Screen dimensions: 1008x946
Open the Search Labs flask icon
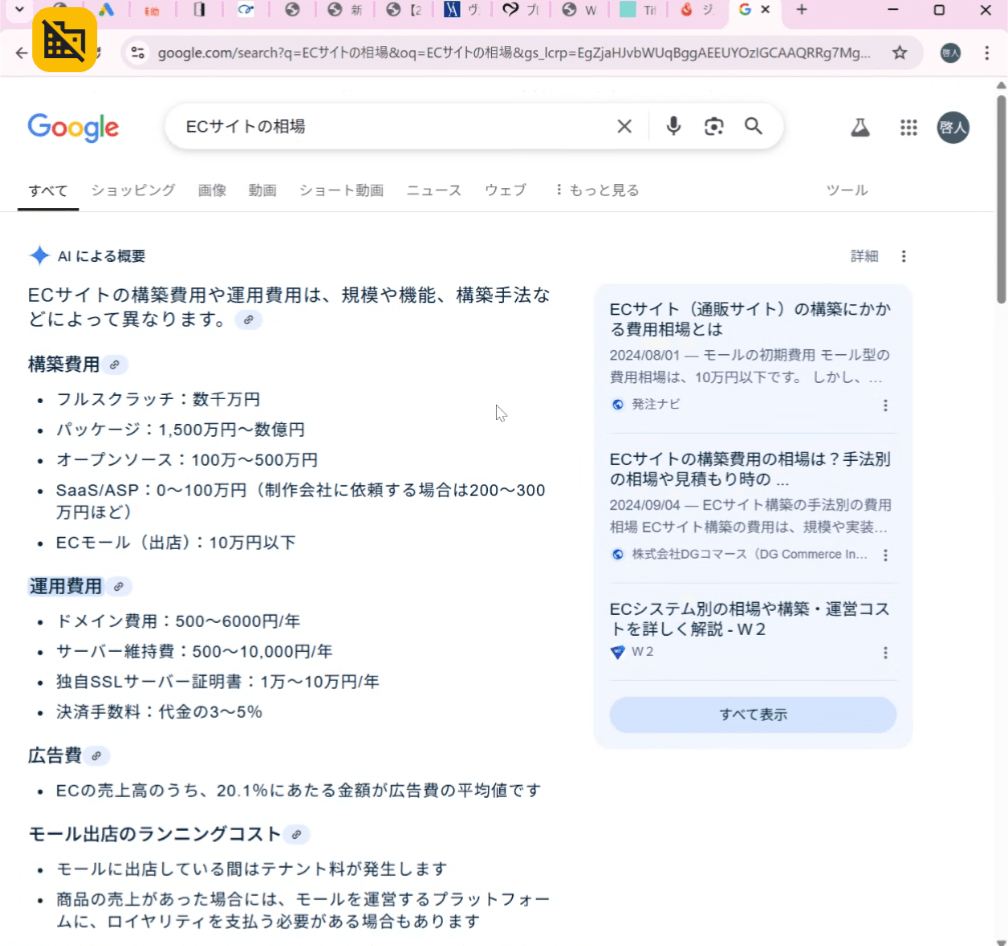tap(859, 127)
